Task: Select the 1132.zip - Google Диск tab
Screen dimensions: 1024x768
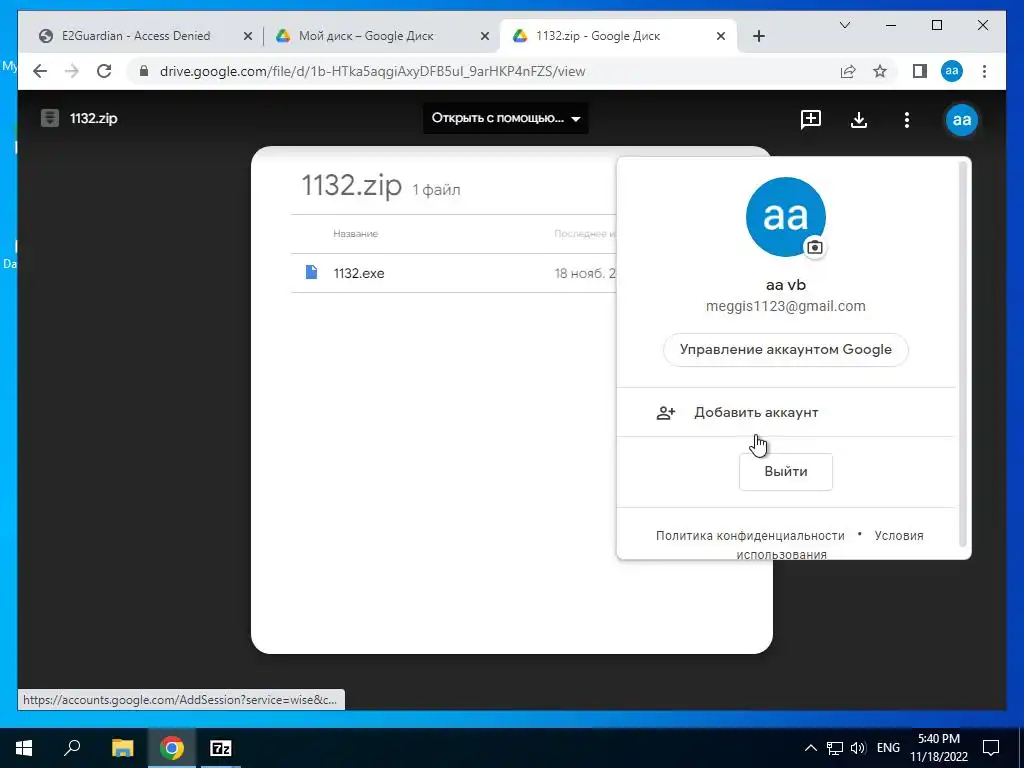Action: coord(617,36)
